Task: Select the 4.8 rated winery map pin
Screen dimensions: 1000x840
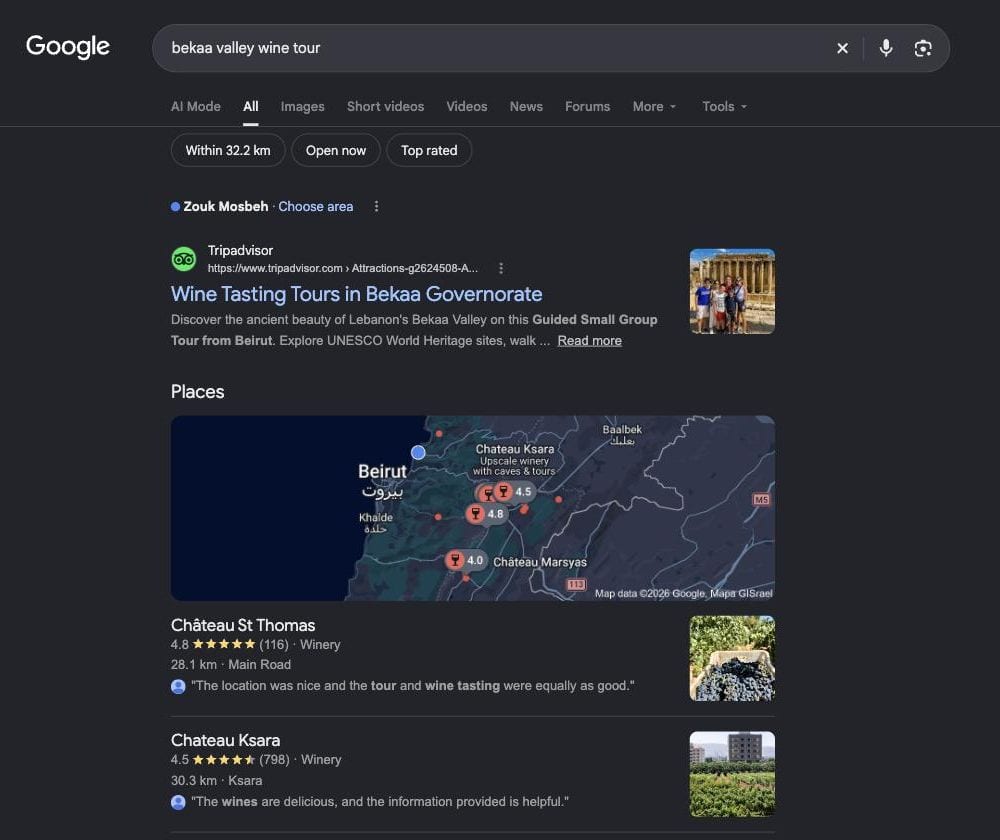Action: coord(485,514)
